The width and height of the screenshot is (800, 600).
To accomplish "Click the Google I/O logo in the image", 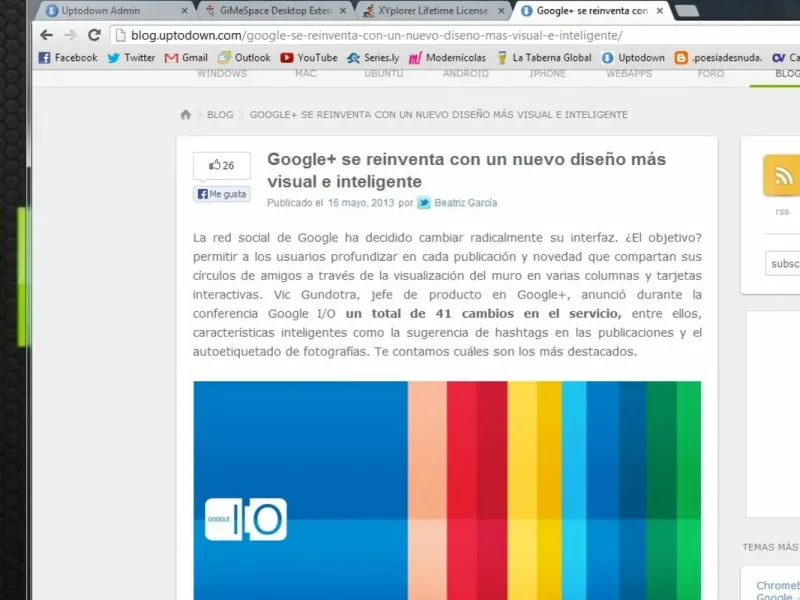I will 246,519.
